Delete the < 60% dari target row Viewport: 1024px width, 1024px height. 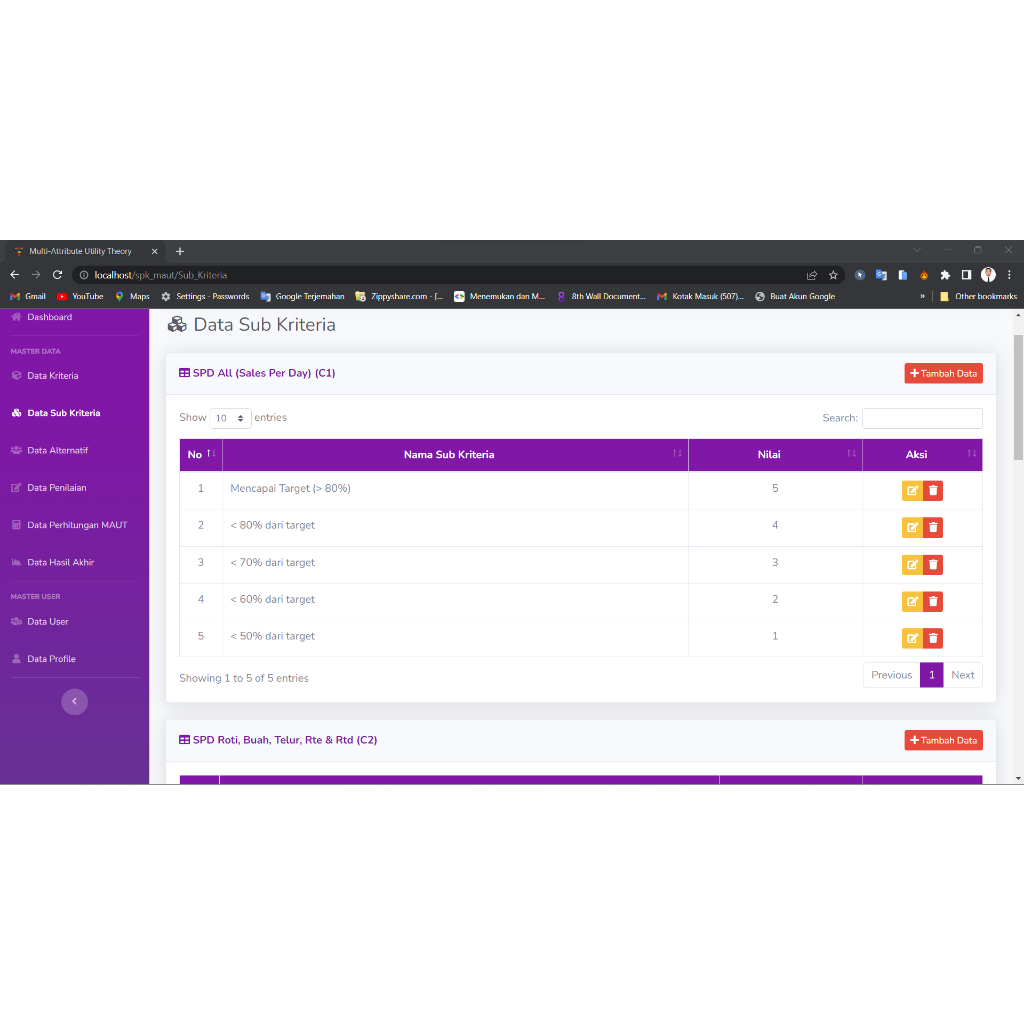[933, 601]
